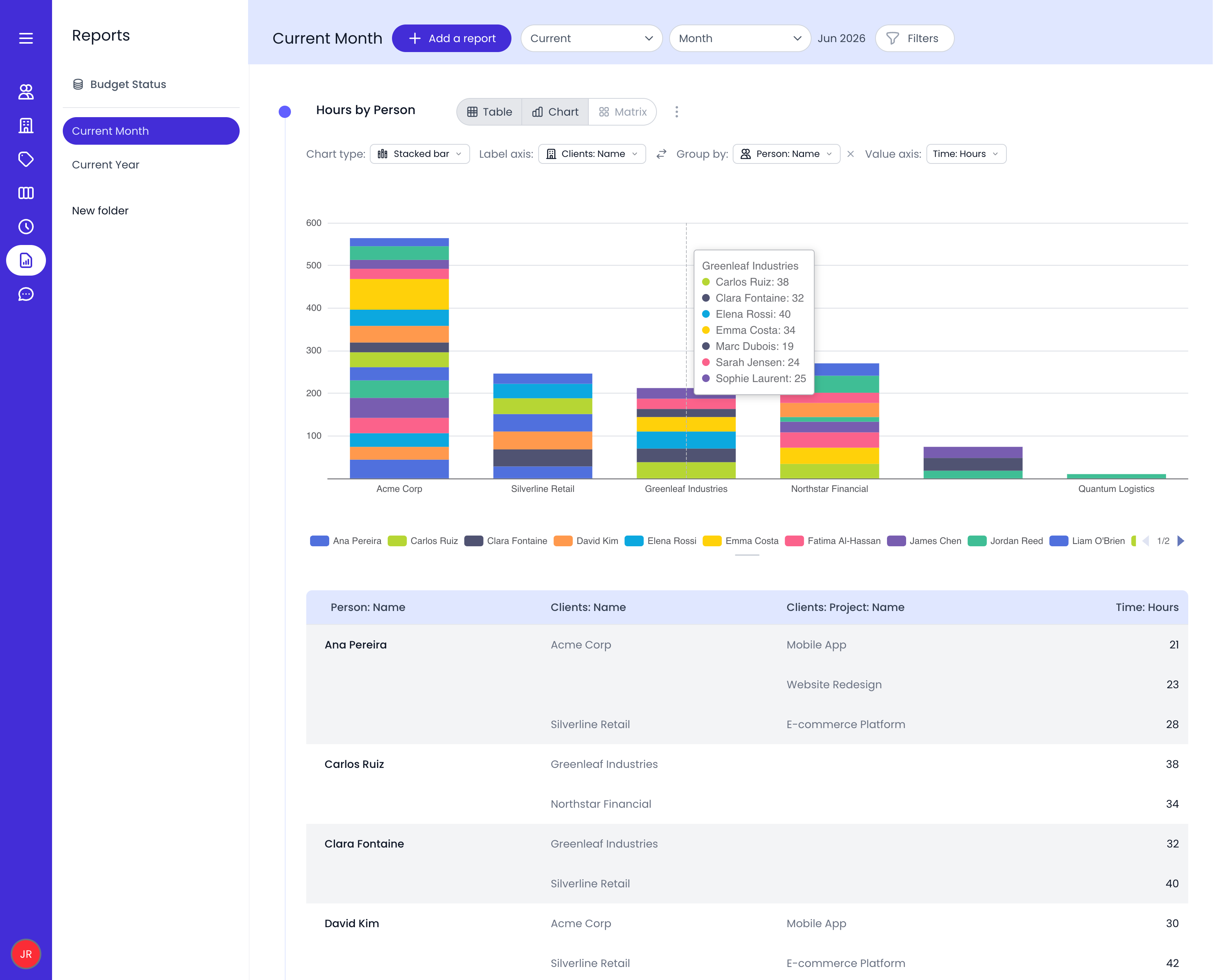This screenshot has height=980, width=1225.
Task: Open Group by Person: Name dropdown
Action: (786, 154)
